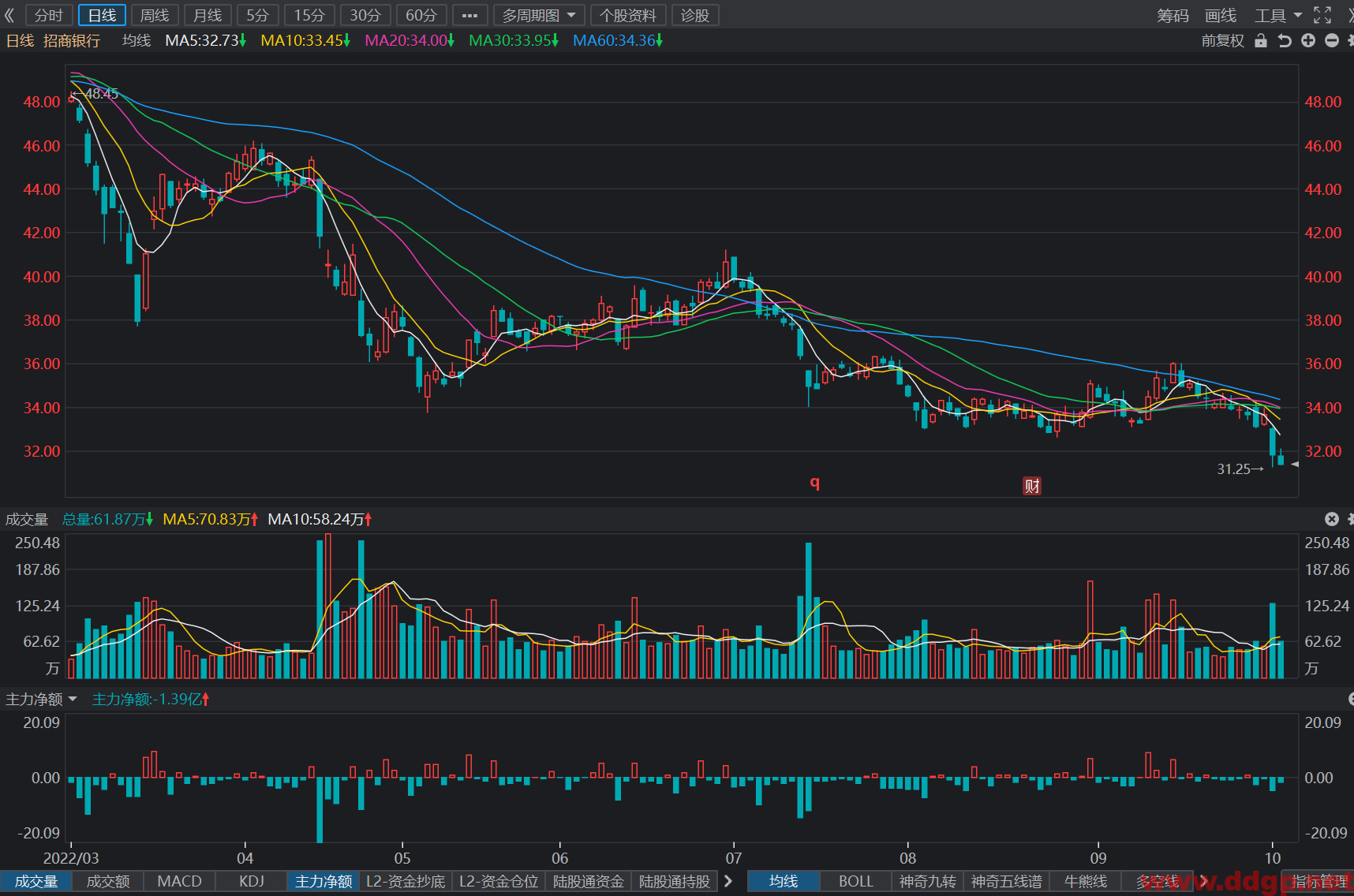The width and height of the screenshot is (1354, 896).
Task: Close the 成交量 volume panel
Action: pos(1332,518)
